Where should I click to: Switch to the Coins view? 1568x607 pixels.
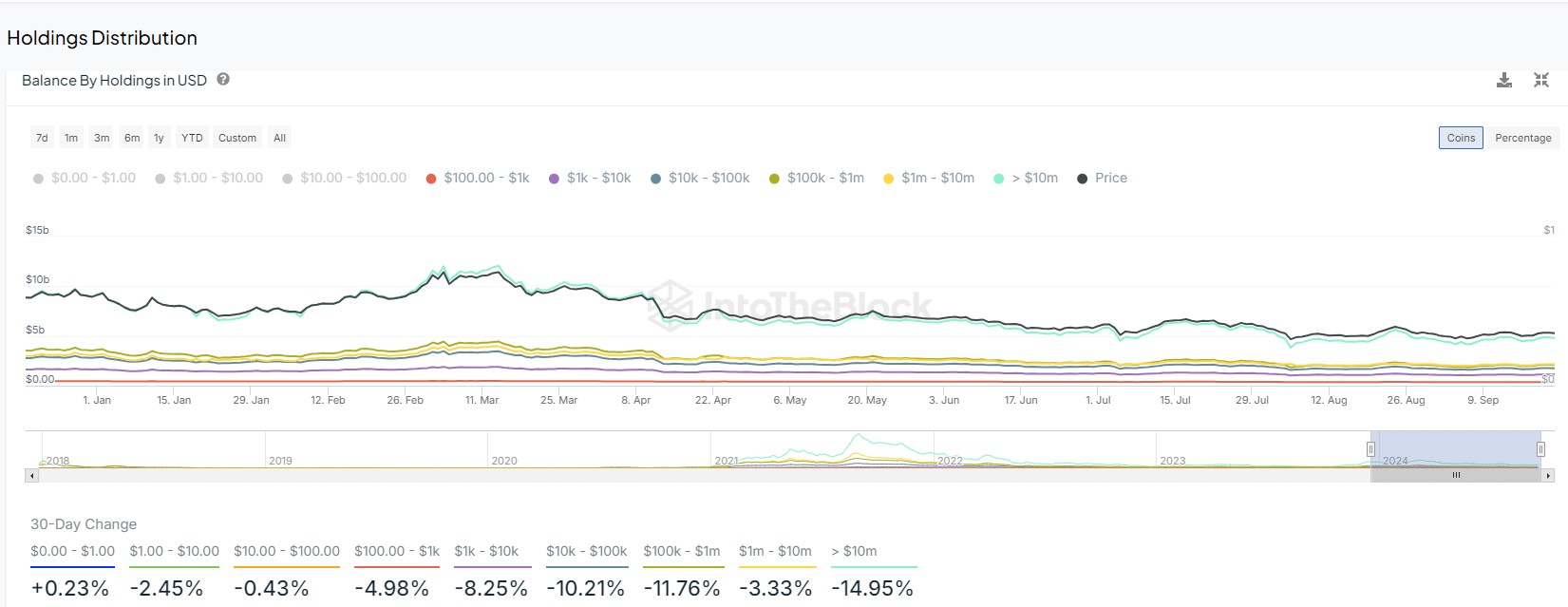[1461, 138]
